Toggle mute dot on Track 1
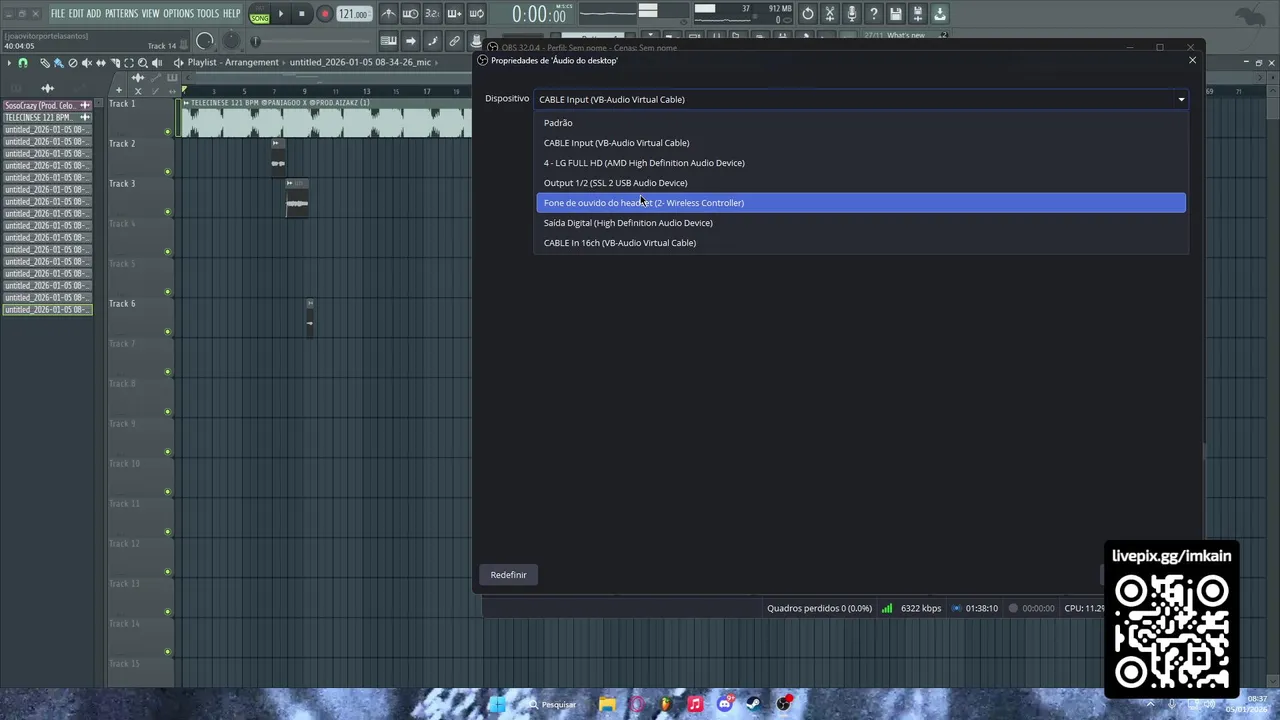Viewport: 1280px width, 720px height. coord(168,132)
